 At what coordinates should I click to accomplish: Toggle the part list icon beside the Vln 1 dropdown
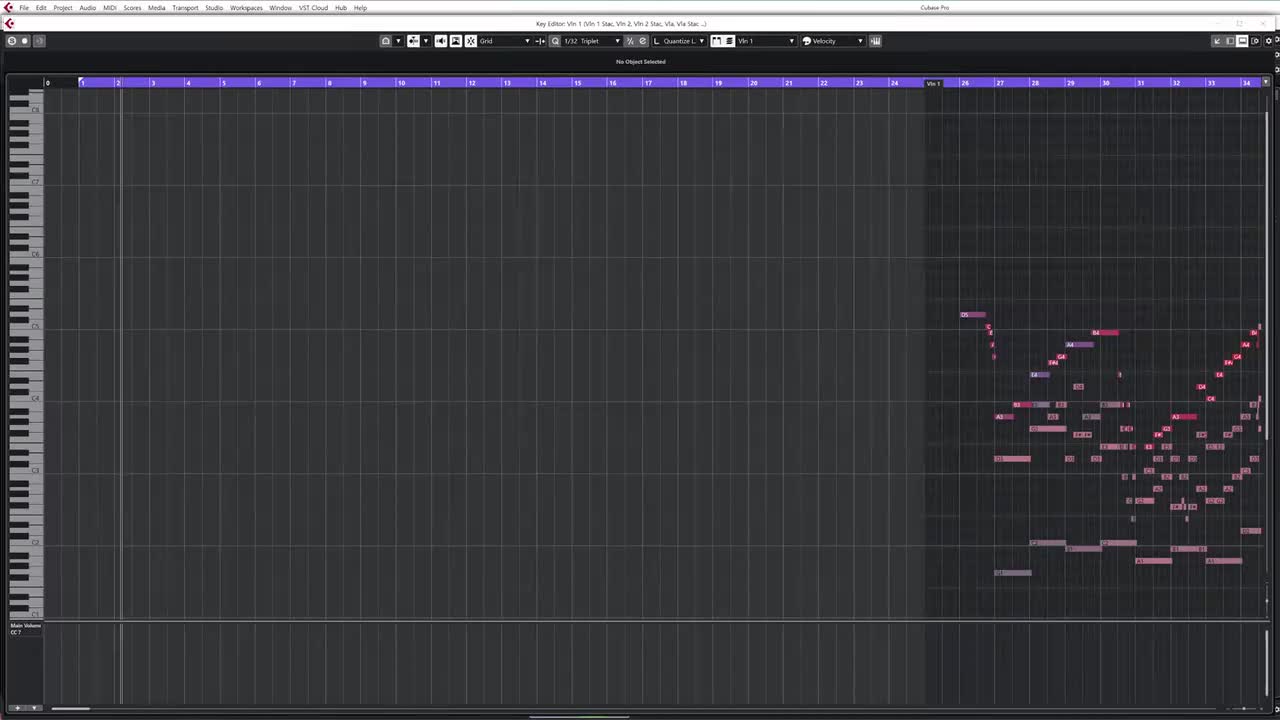pyautogui.click(x=730, y=41)
